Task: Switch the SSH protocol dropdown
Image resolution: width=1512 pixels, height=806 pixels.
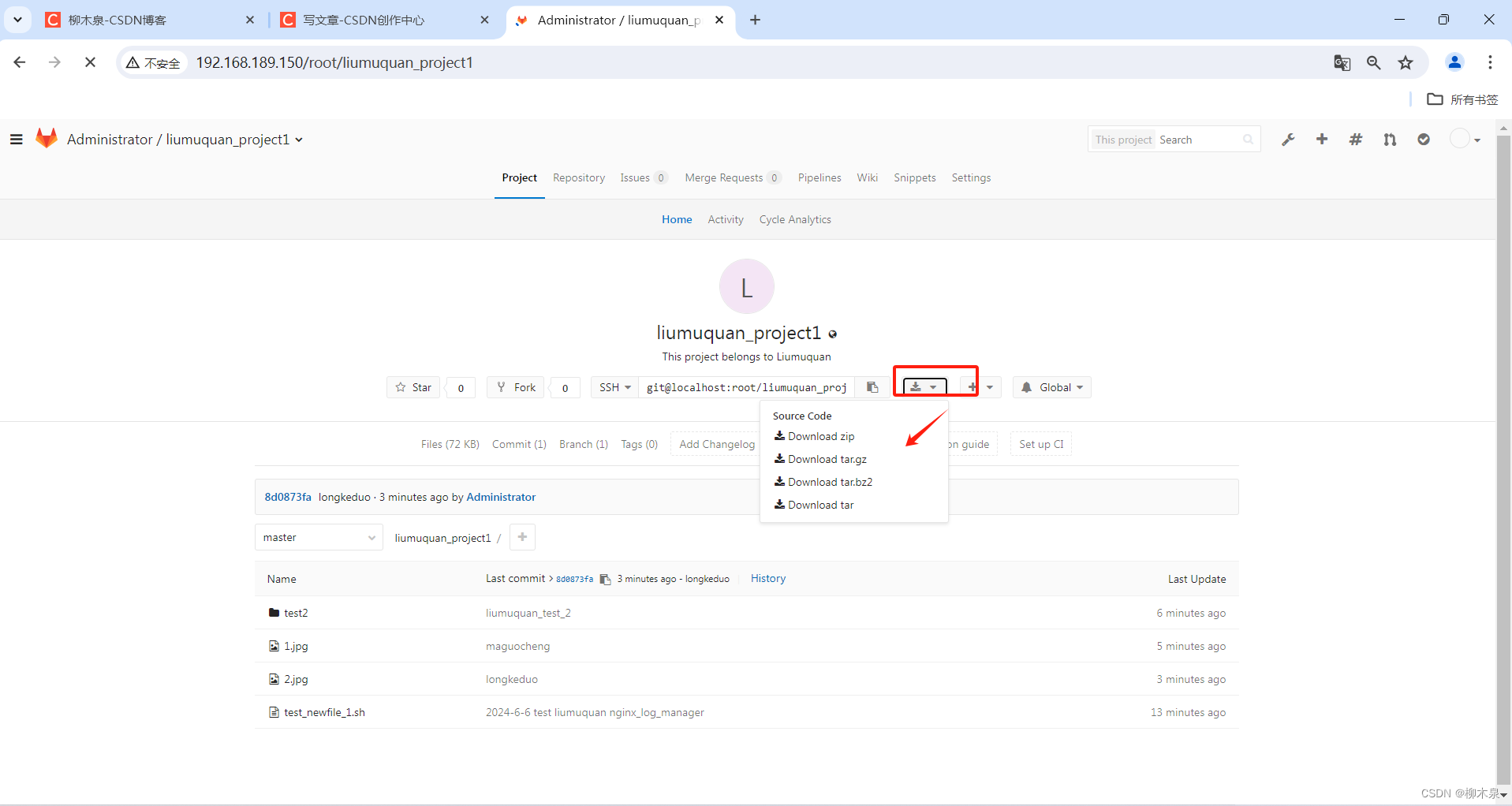Action: pos(614,387)
